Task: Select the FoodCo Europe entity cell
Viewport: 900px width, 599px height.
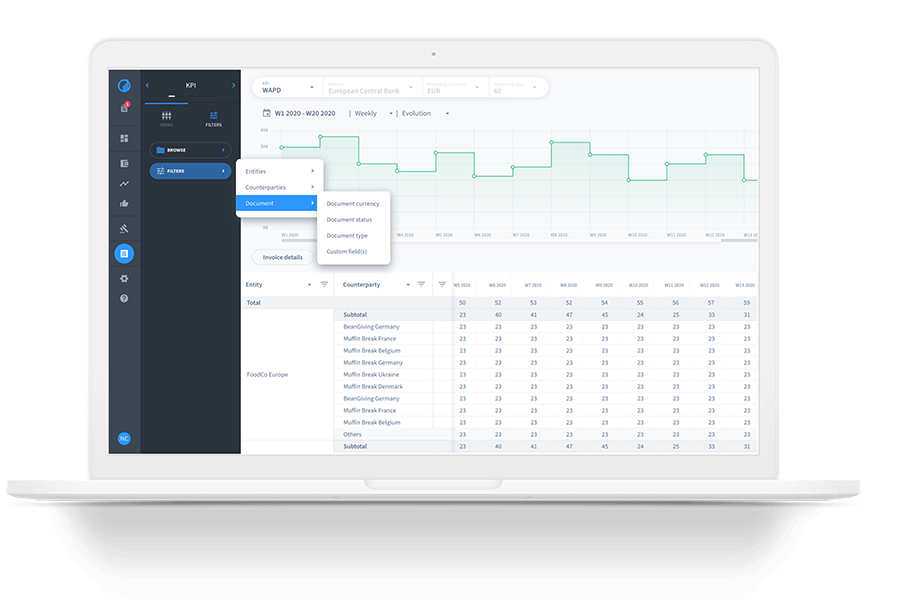Action: (267, 375)
